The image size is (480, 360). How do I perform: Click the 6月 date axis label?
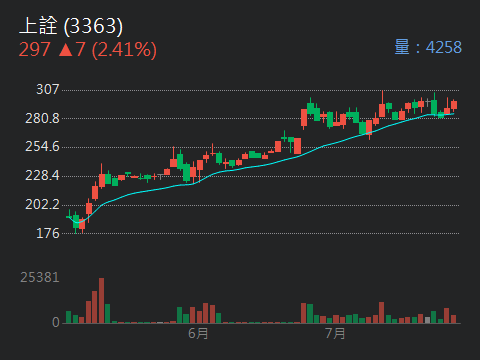198,333
